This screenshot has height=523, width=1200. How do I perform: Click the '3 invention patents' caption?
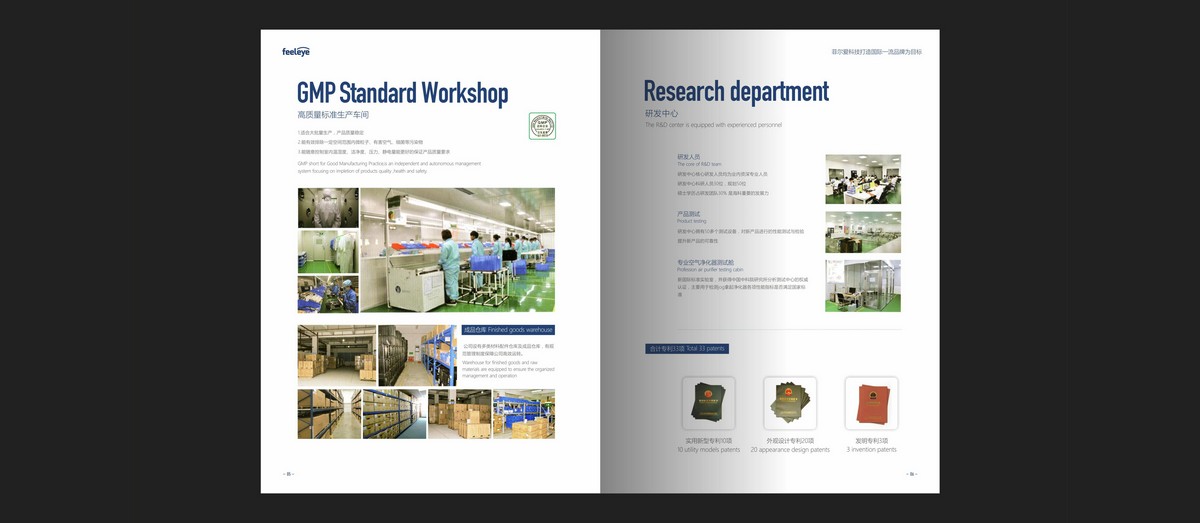(871, 450)
